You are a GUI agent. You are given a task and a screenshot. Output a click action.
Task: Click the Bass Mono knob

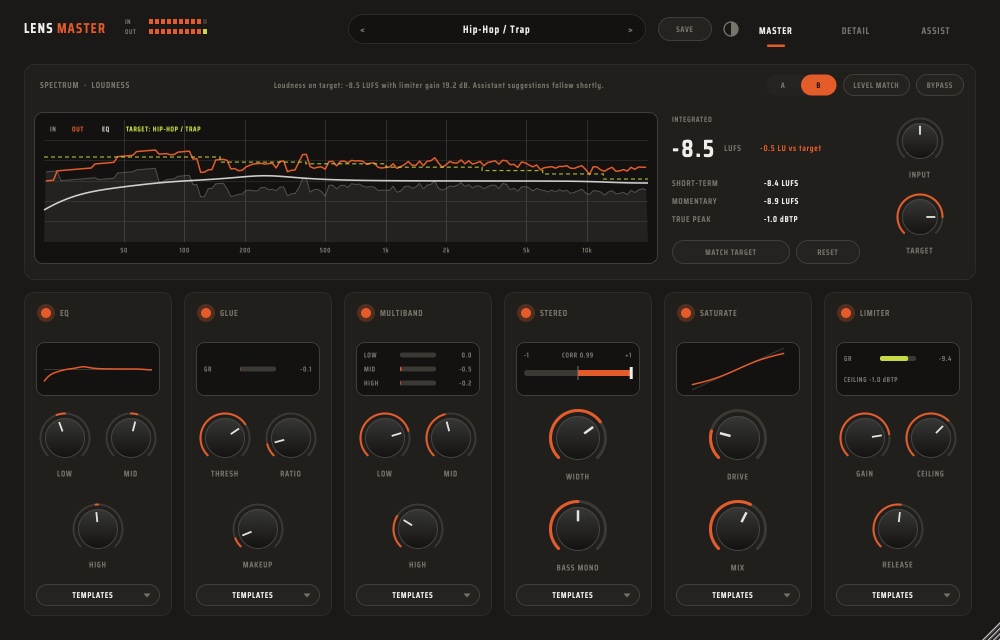[578, 529]
